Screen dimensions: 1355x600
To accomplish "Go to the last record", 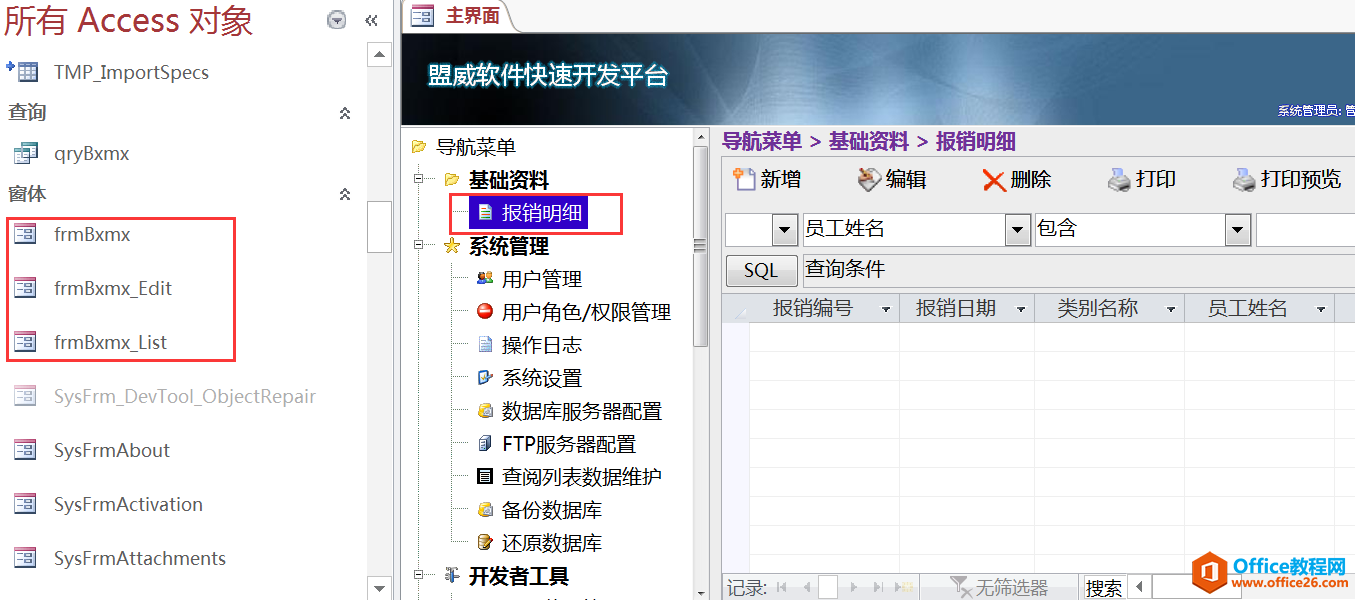I will 878,588.
